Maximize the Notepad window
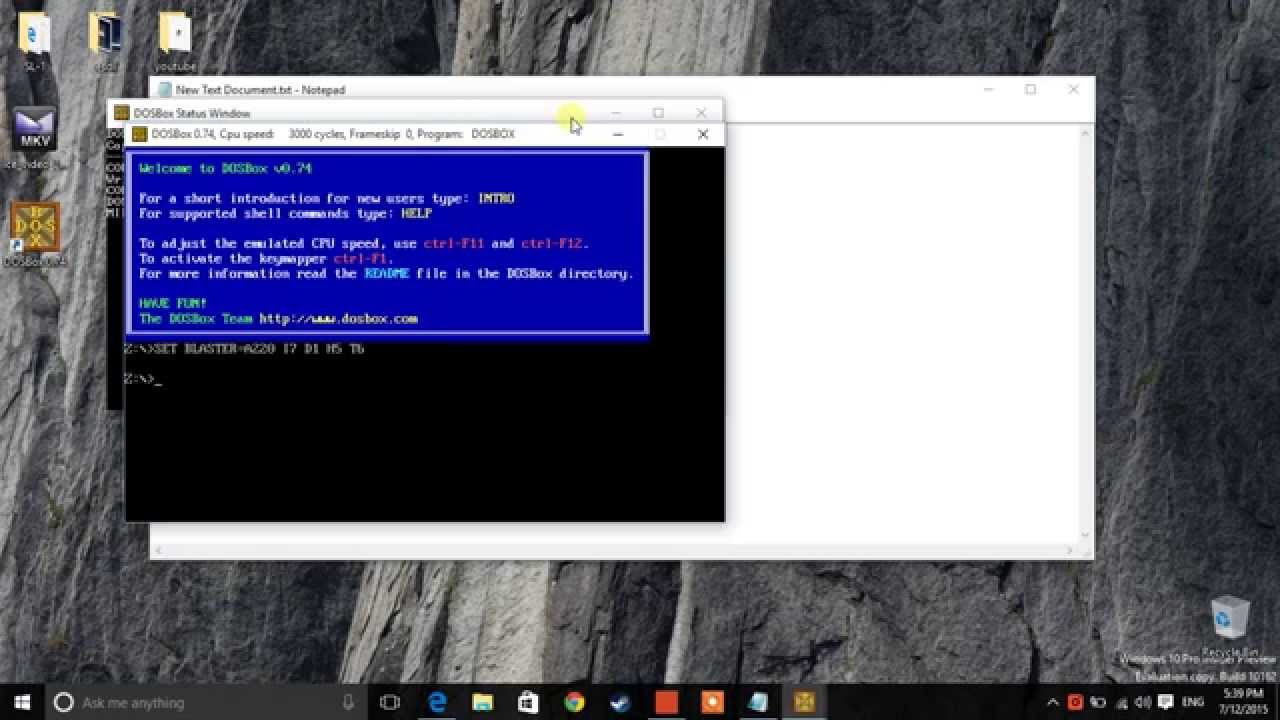This screenshot has height=720, width=1280. pyautogui.click(x=1031, y=89)
